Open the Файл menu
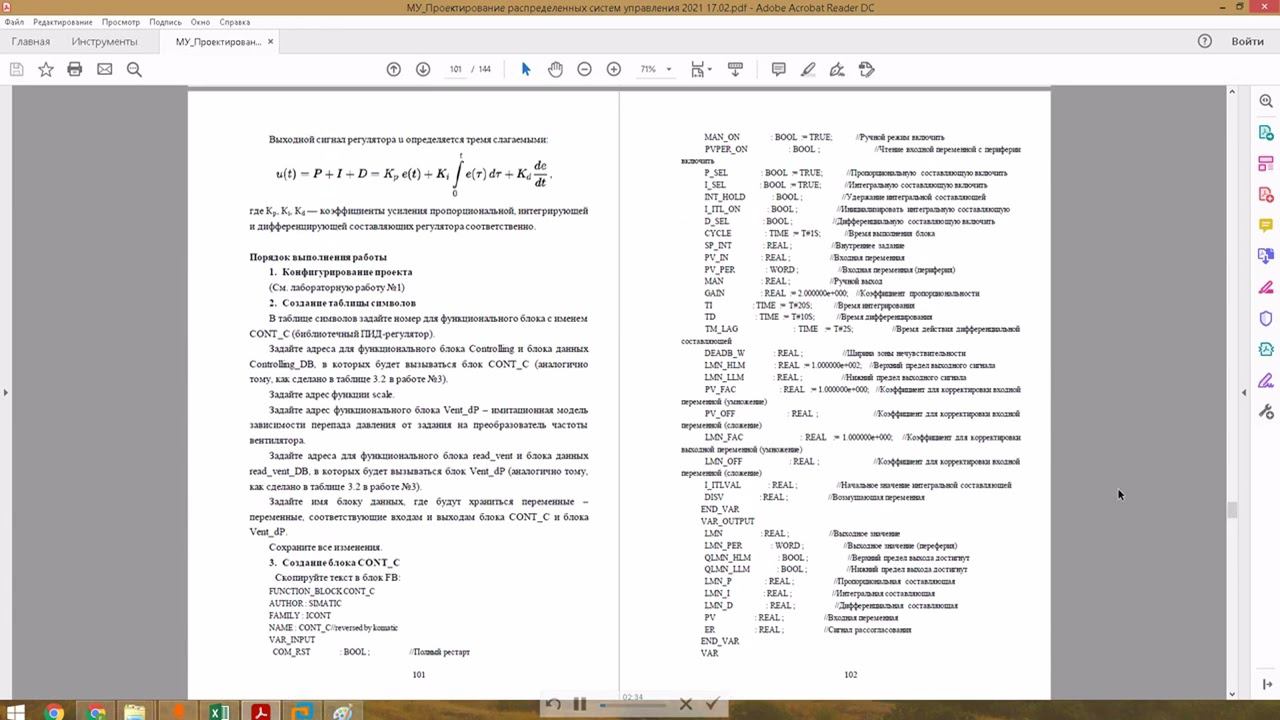The image size is (1280, 720). (x=15, y=22)
